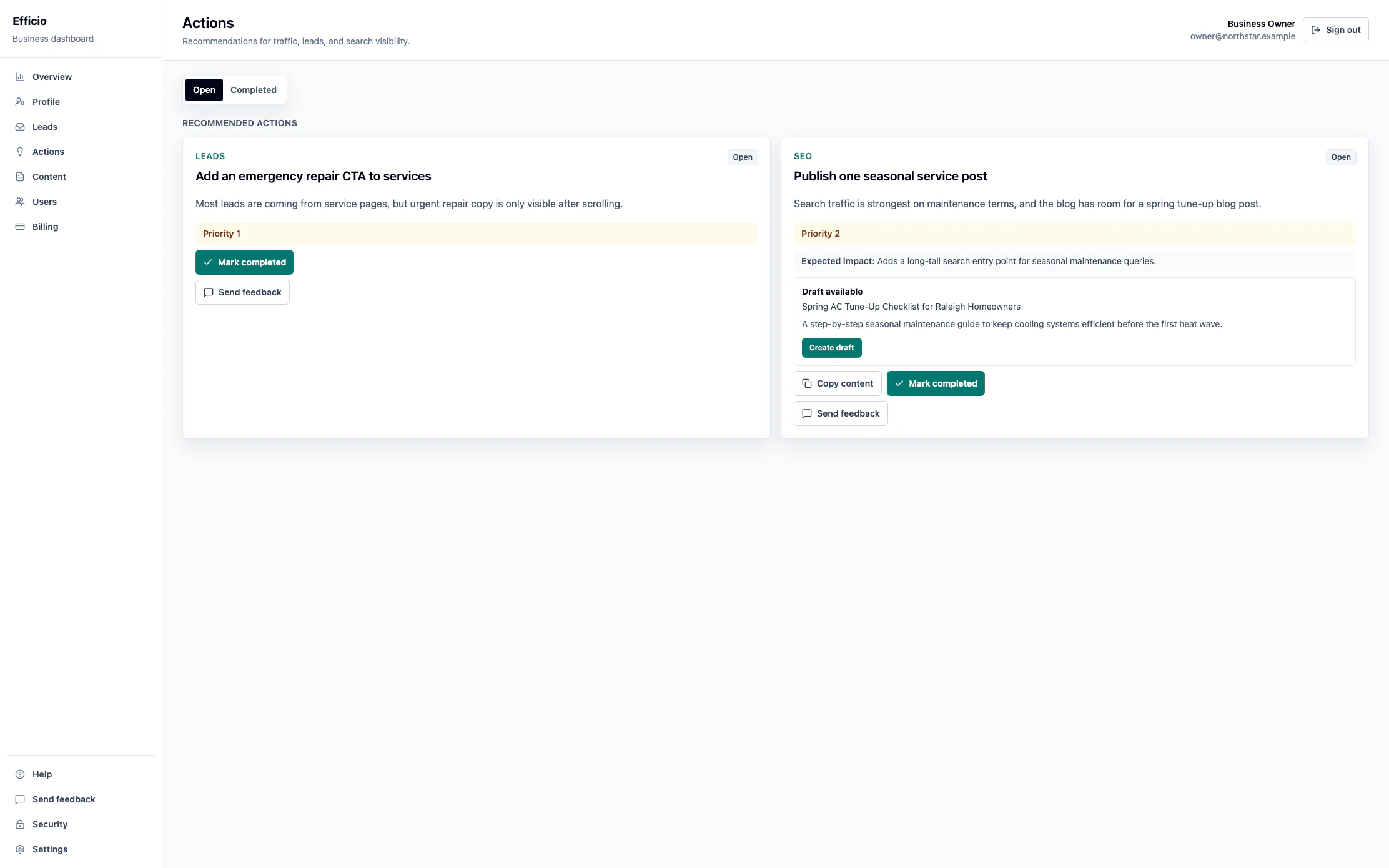Viewport: 1389px width, 868px height.
Task: Click the Leads inbox icon
Action: pos(20,127)
